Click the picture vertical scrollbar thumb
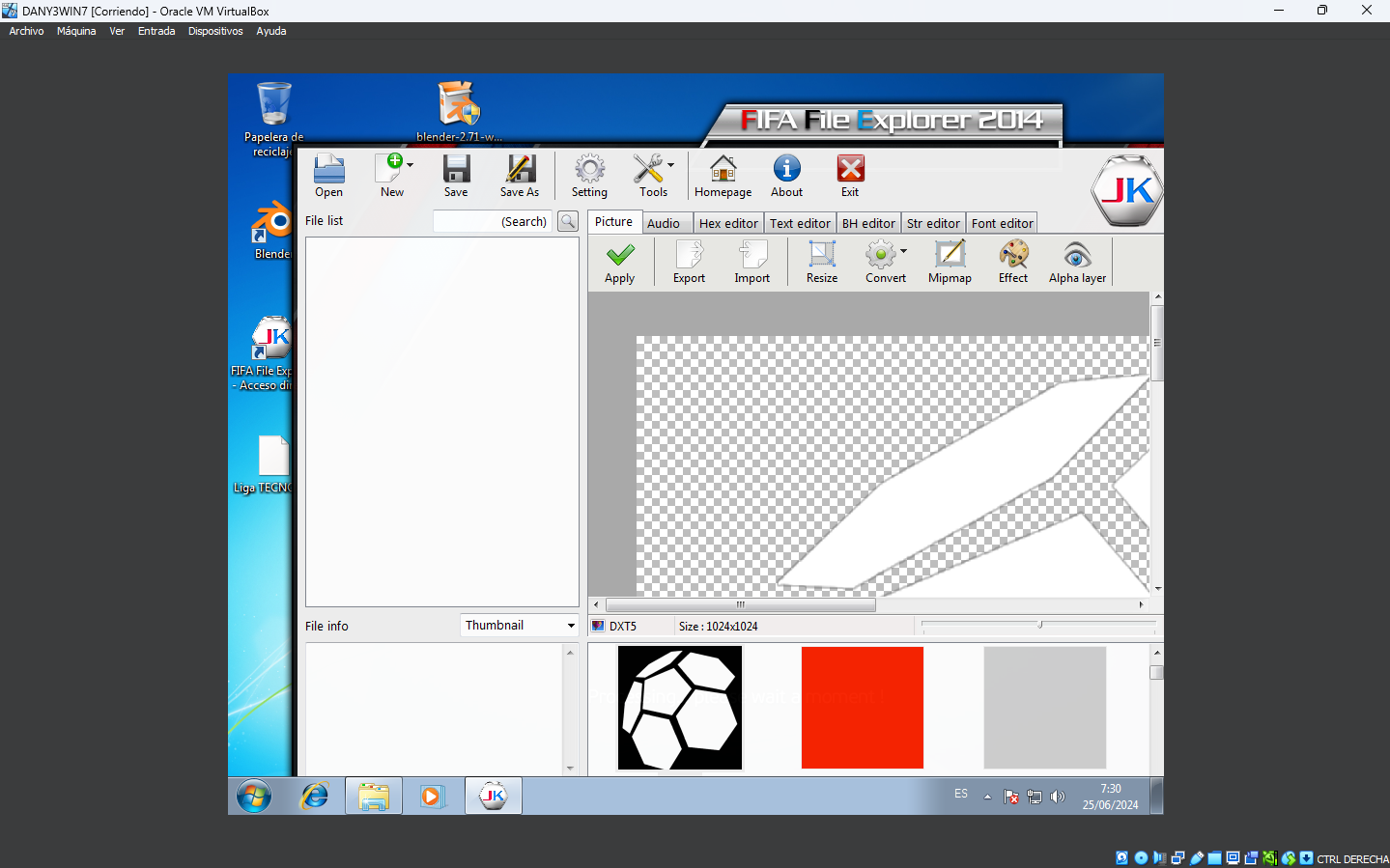 (1157, 343)
